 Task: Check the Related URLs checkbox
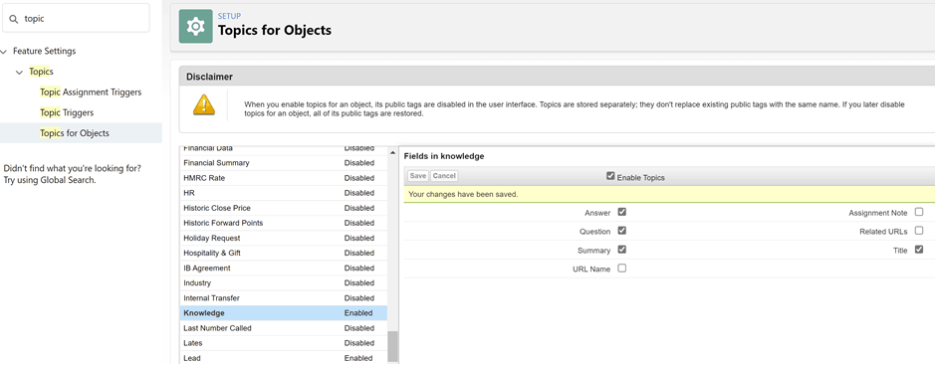(918, 230)
